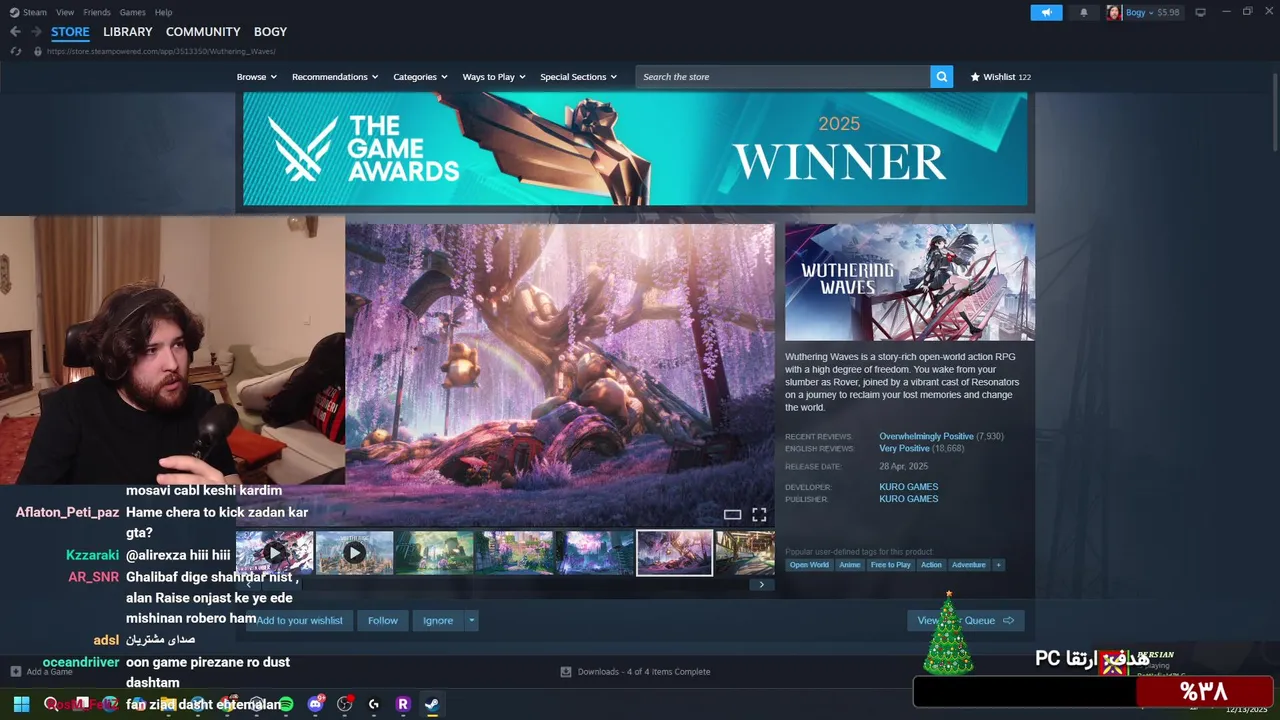Click the Downloads tray icon
1280x720 pixels.
coord(566,671)
